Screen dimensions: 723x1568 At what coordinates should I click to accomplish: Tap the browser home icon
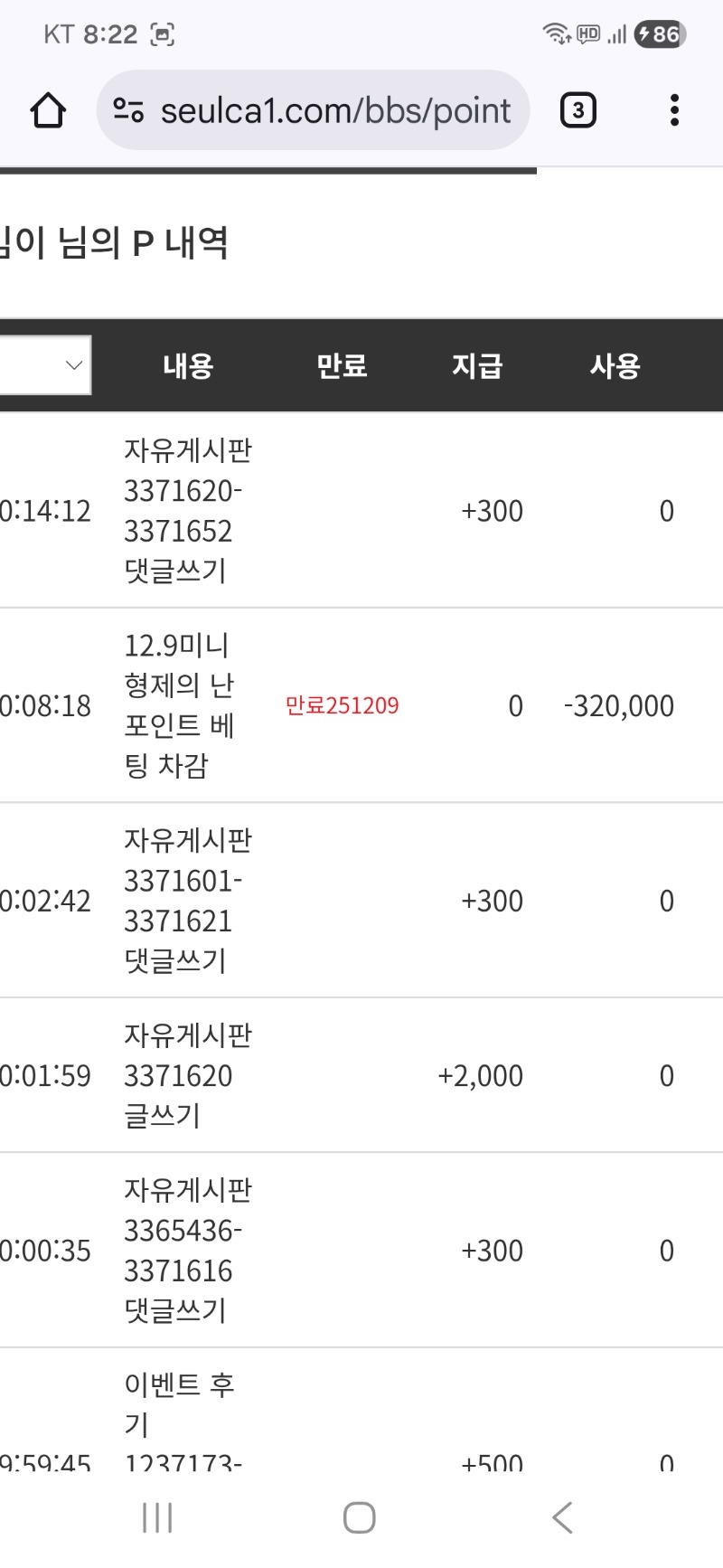[x=50, y=109]
